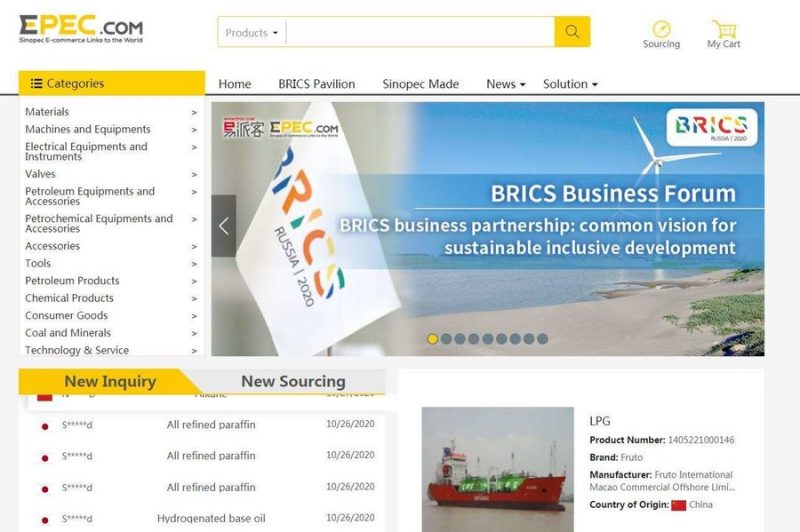Image resolution: width=800 pixels, height=532 pixels.
Task: Expand the News menu dropdown
Action: [x=505, y=84]
